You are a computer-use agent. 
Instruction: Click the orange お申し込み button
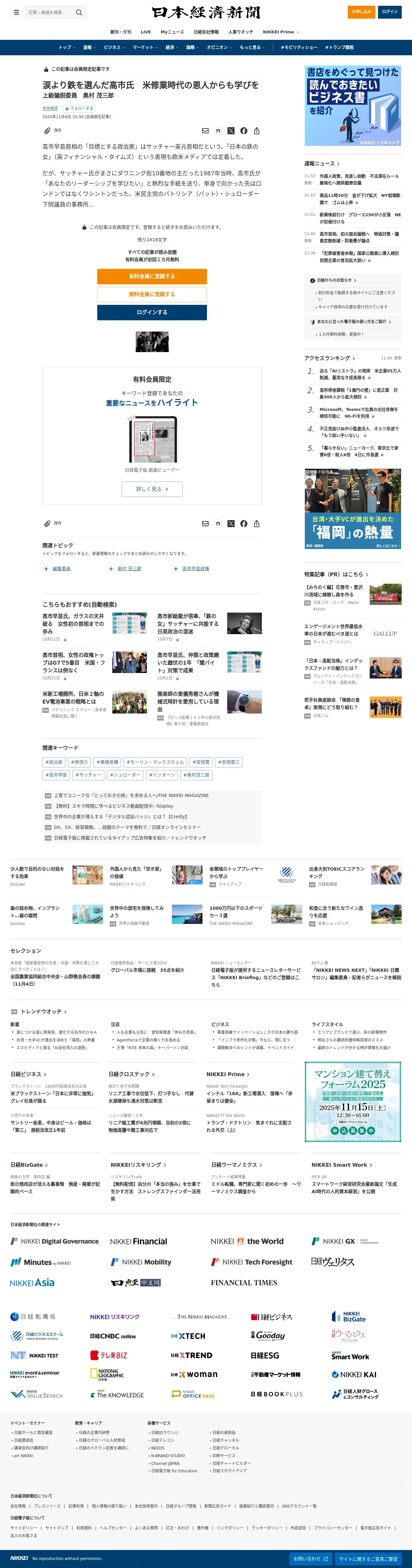click(x=361, y=12)
